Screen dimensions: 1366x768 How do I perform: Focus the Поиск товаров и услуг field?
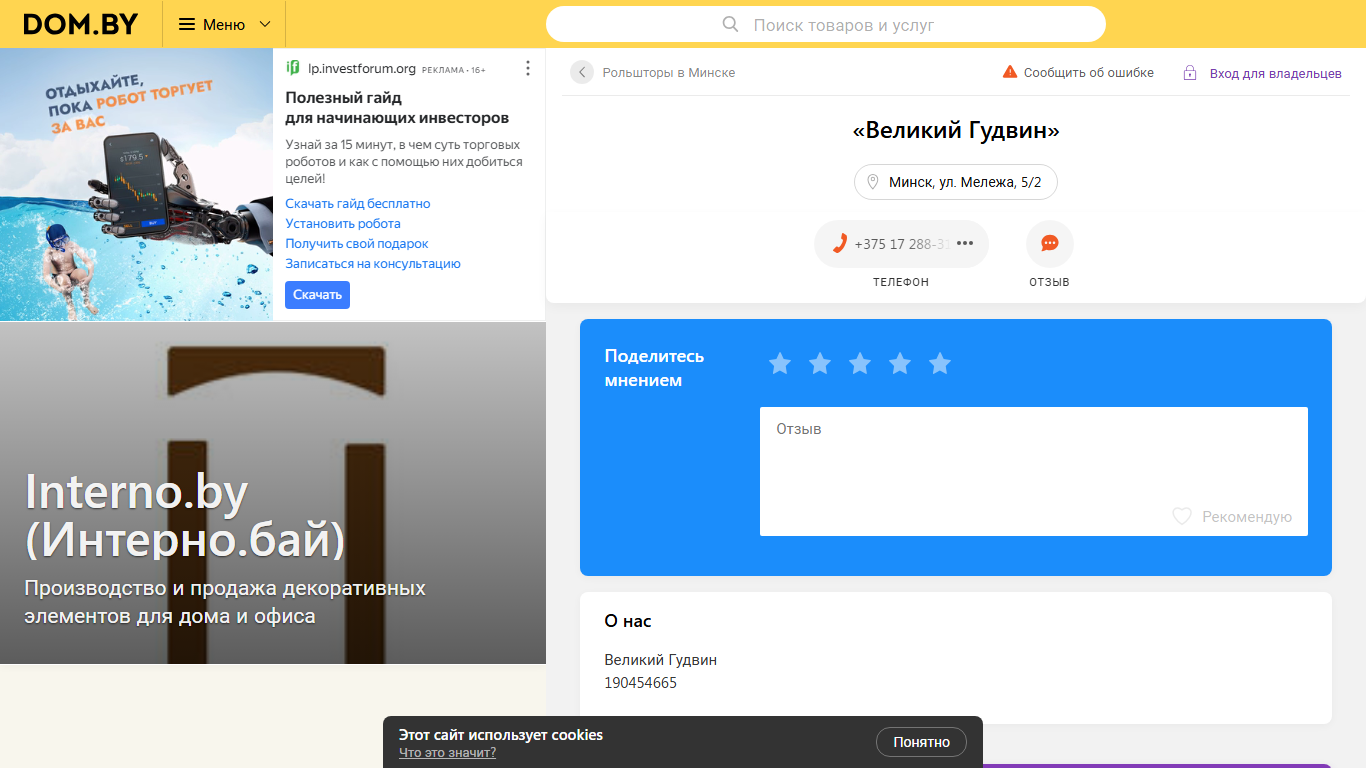click(826, 24)
